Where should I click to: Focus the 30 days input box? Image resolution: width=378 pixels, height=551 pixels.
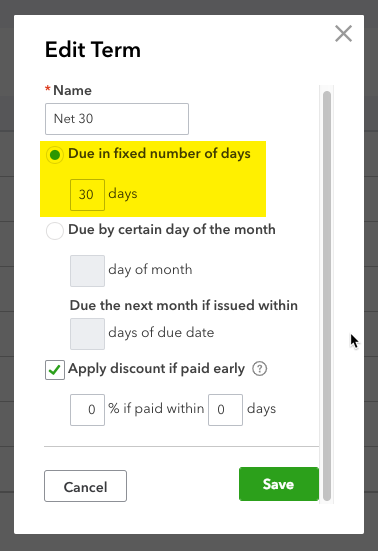[x=87, y=195]
